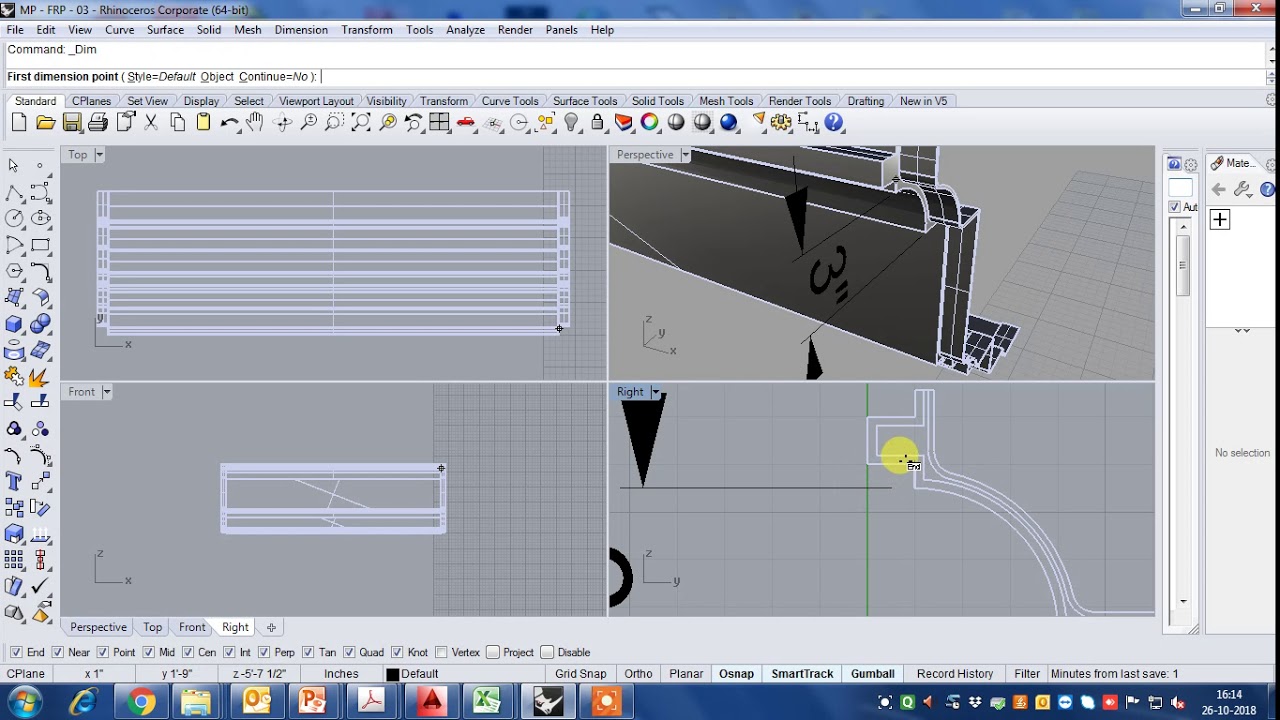1280x720 pixels.
Task: Click the Cut scissors icon
Action: pyautogui.click(x=151, y=123)
